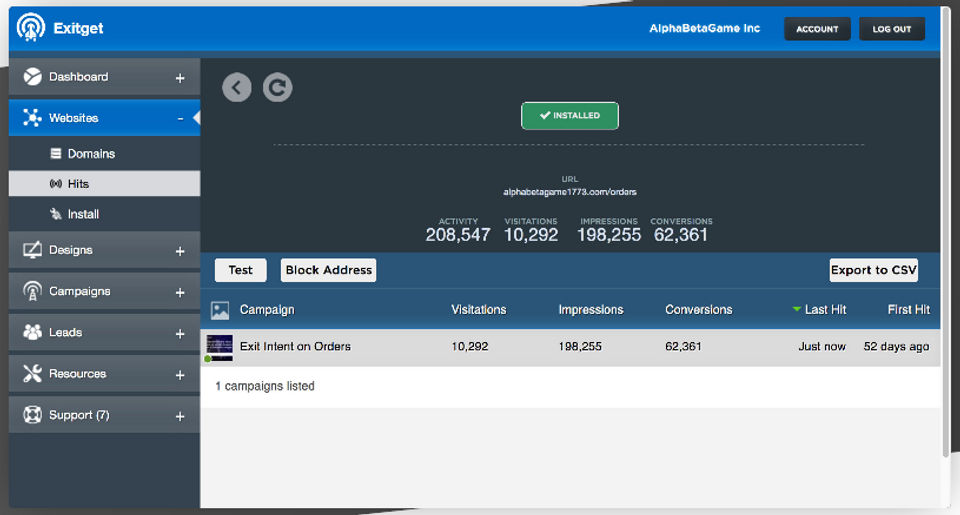Open the Exit Intent on Orders campaign name
The height and width of the screenshot is (515, 960).
295,347
